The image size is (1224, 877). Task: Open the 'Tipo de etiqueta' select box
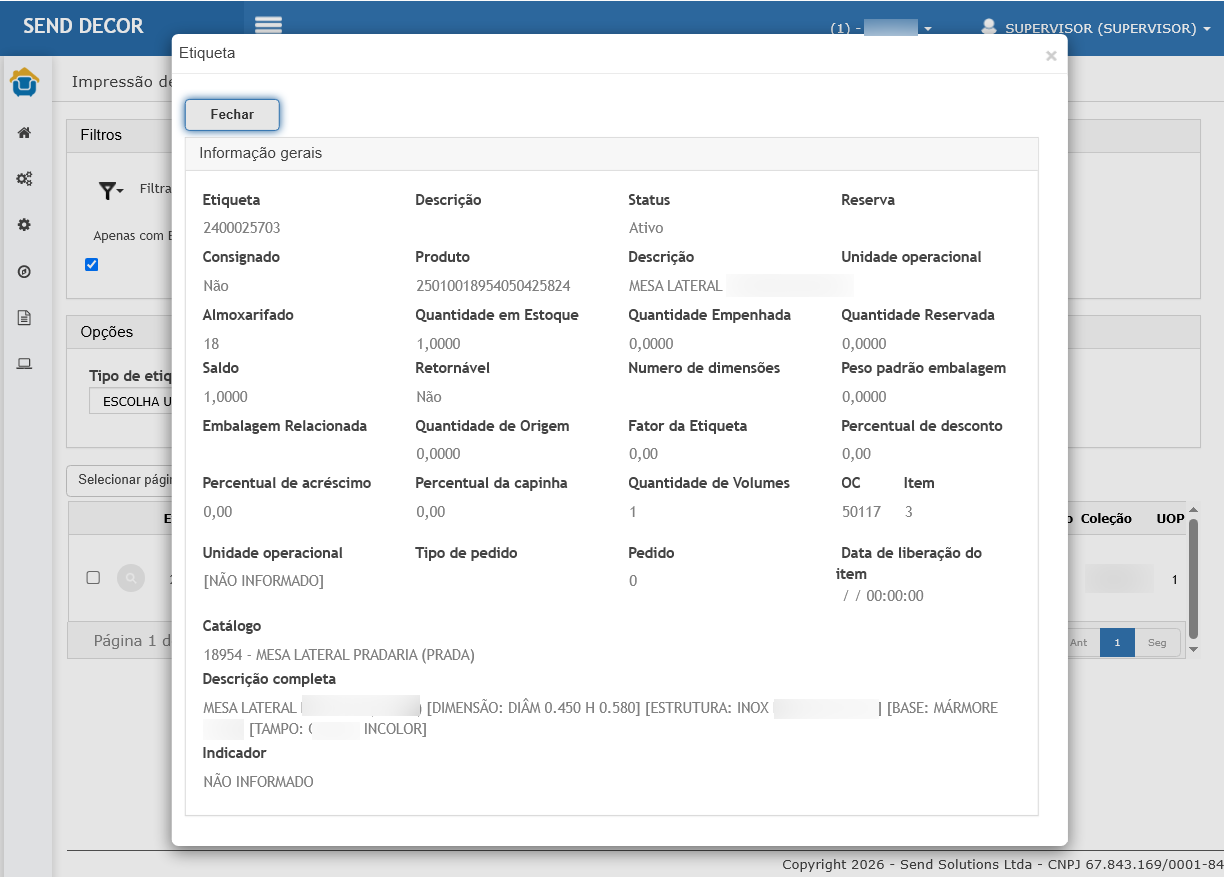(x=131, y=401)
